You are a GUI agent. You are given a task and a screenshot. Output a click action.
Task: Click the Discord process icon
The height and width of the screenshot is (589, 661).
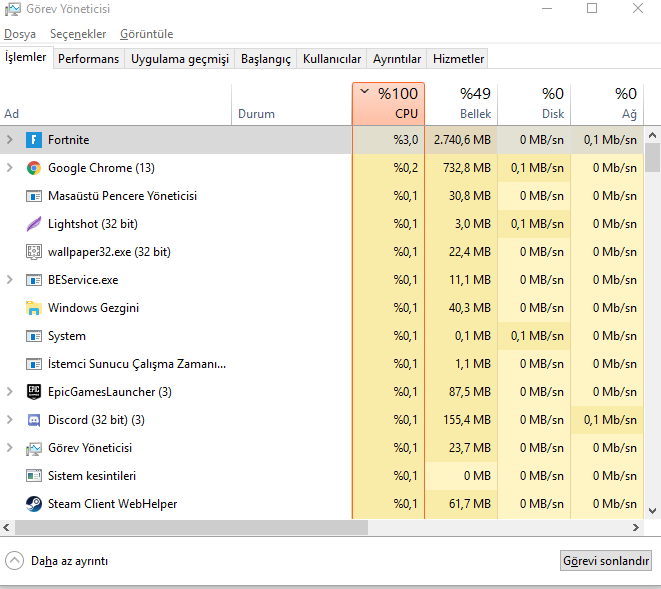34,420
